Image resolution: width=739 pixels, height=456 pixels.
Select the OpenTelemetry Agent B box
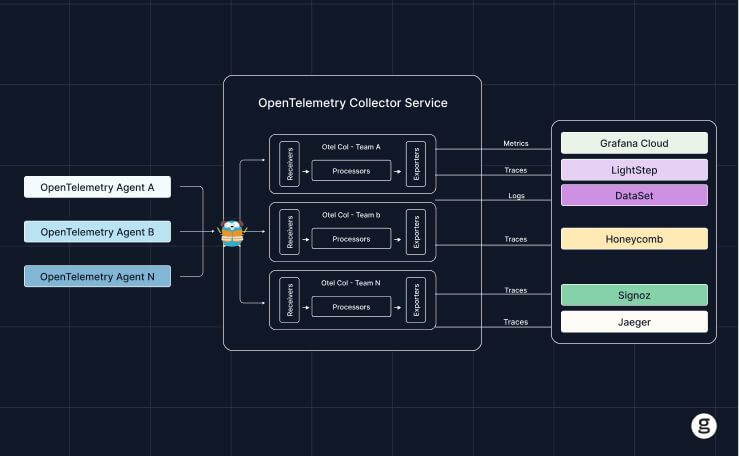point(98,232)
